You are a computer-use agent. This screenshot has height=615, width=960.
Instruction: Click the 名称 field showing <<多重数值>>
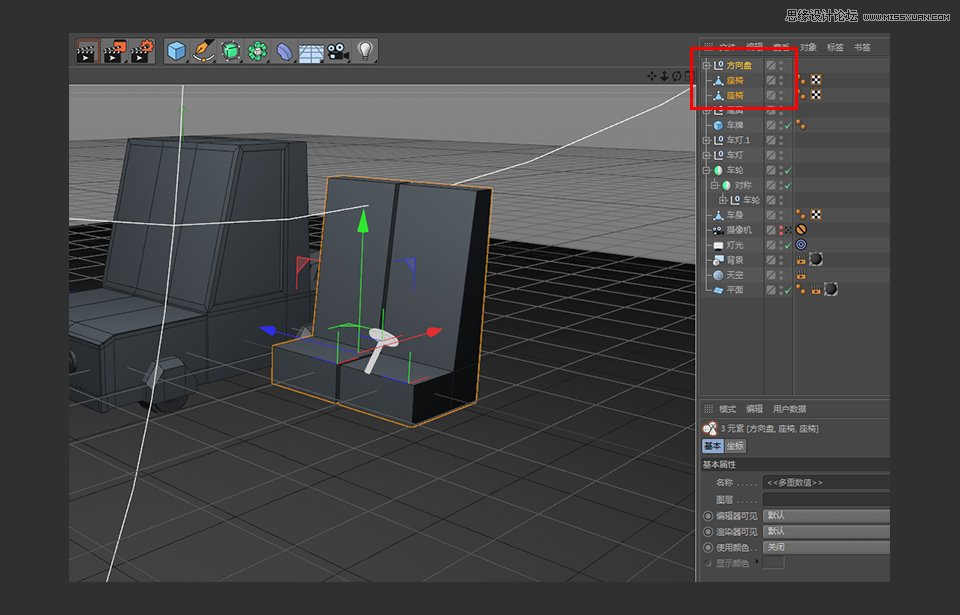pyautogui.click(x=825, y=481)
